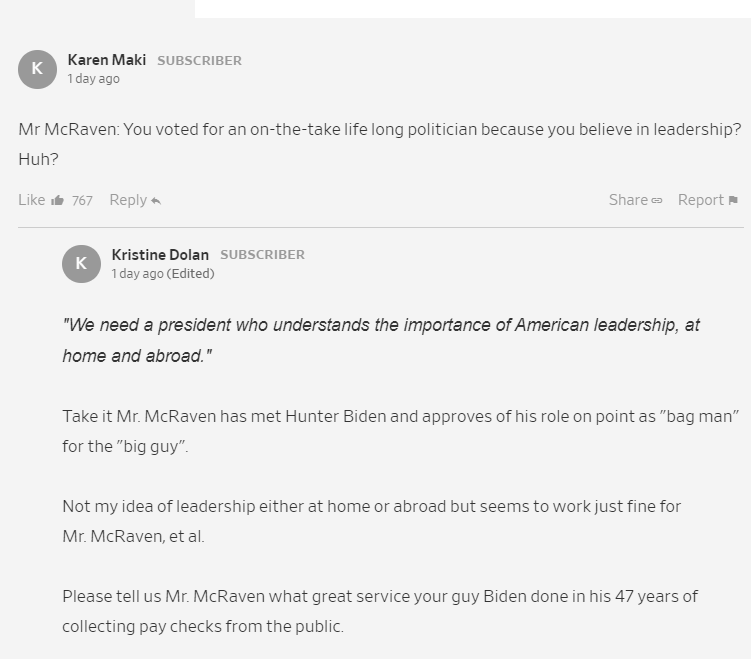751x659 pixels.
Task: Click the chain link icon next to Share
Action: pos(657,201)
